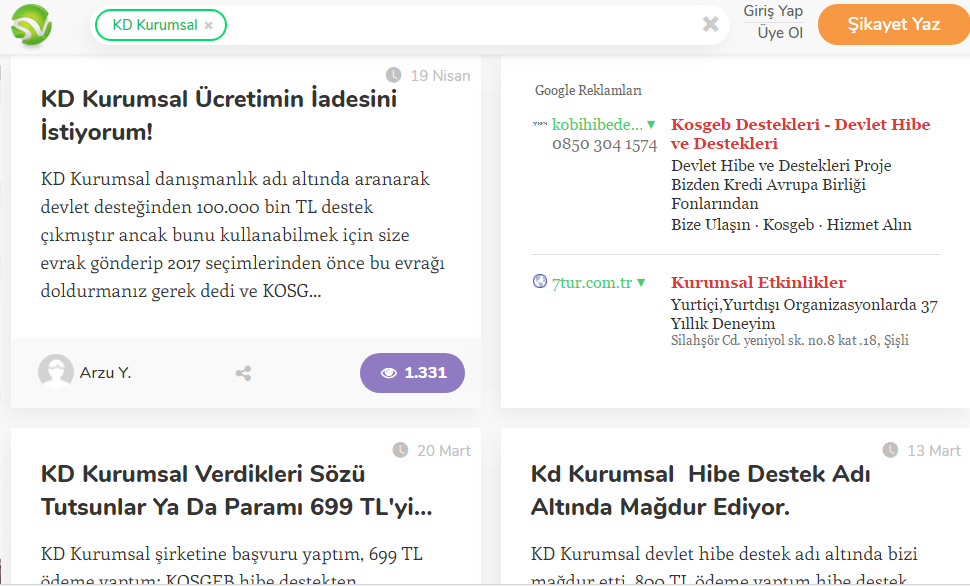
Task: Select the 13 Mart date text
Action: click(x=934, y=450)
